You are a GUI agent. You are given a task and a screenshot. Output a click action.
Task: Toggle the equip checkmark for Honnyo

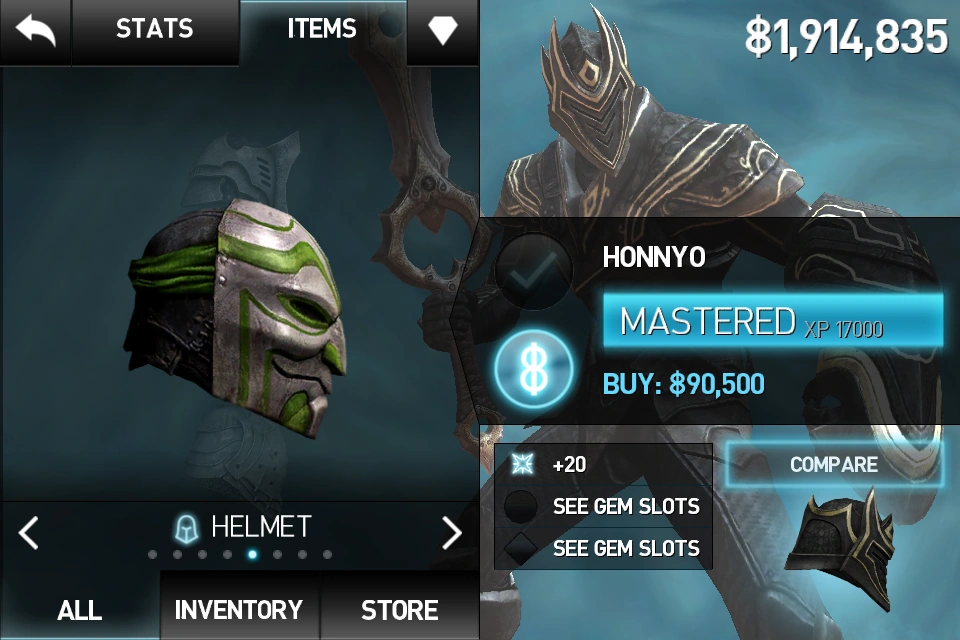point(534,271)
